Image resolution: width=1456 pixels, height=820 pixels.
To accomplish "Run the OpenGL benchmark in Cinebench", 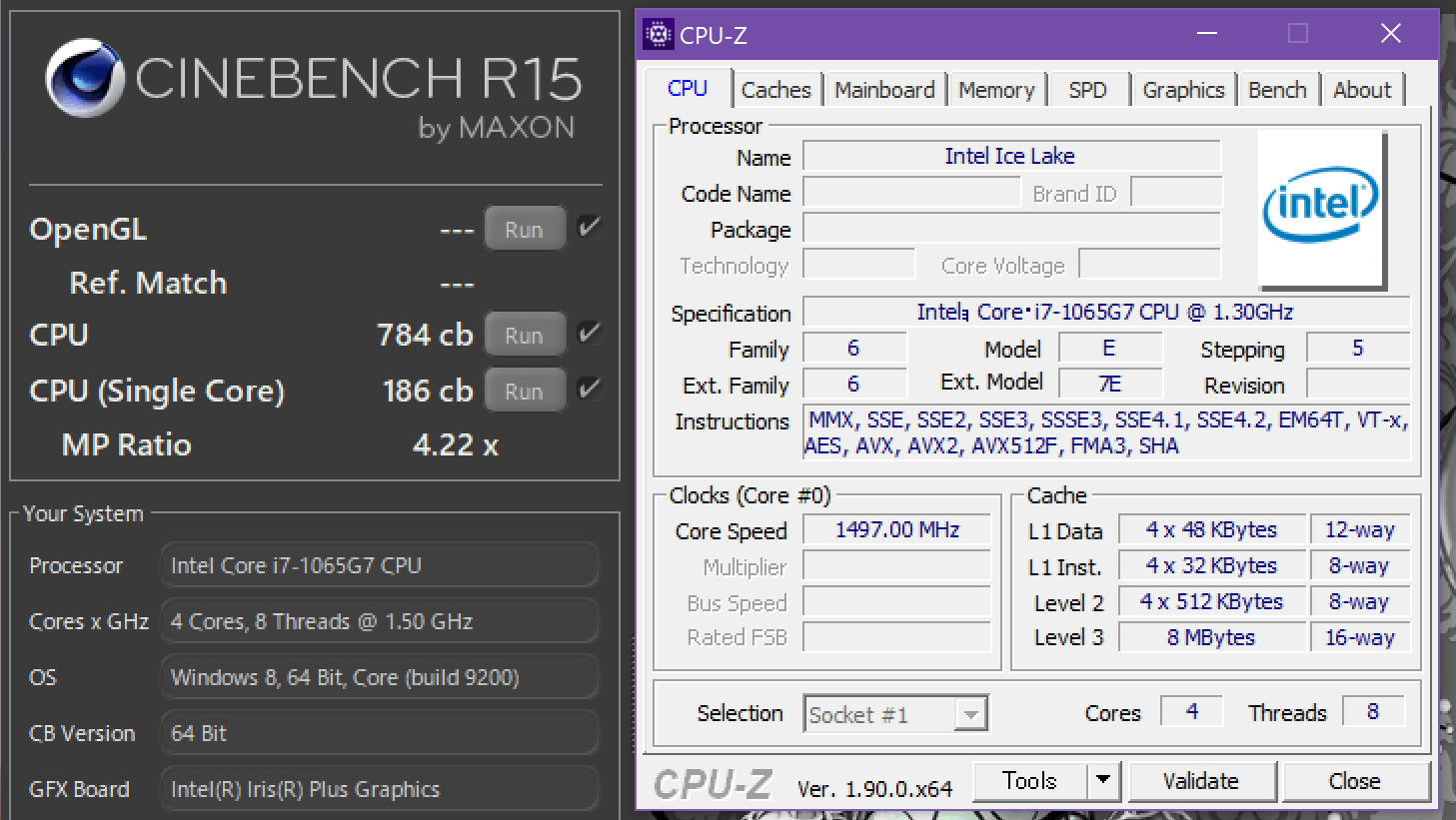I will coord(525,229).
